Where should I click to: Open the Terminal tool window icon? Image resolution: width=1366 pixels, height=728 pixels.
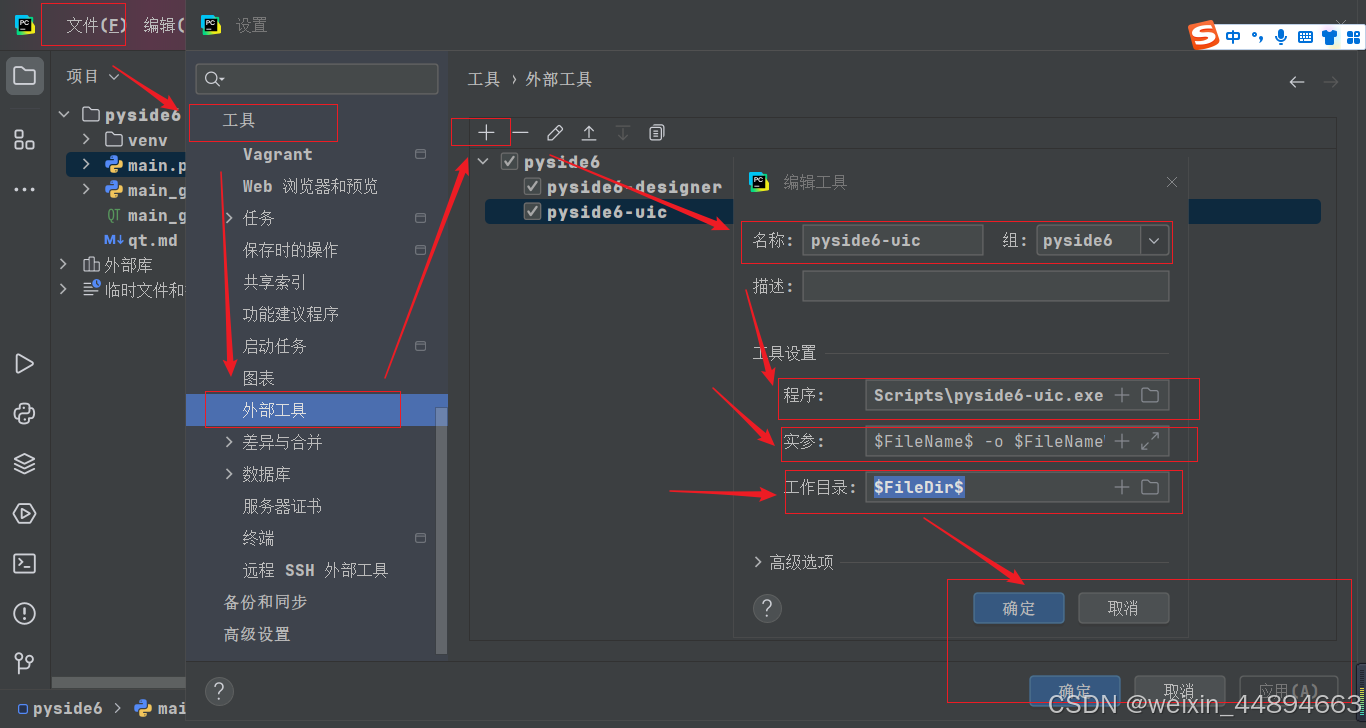(x=25, y=563)
